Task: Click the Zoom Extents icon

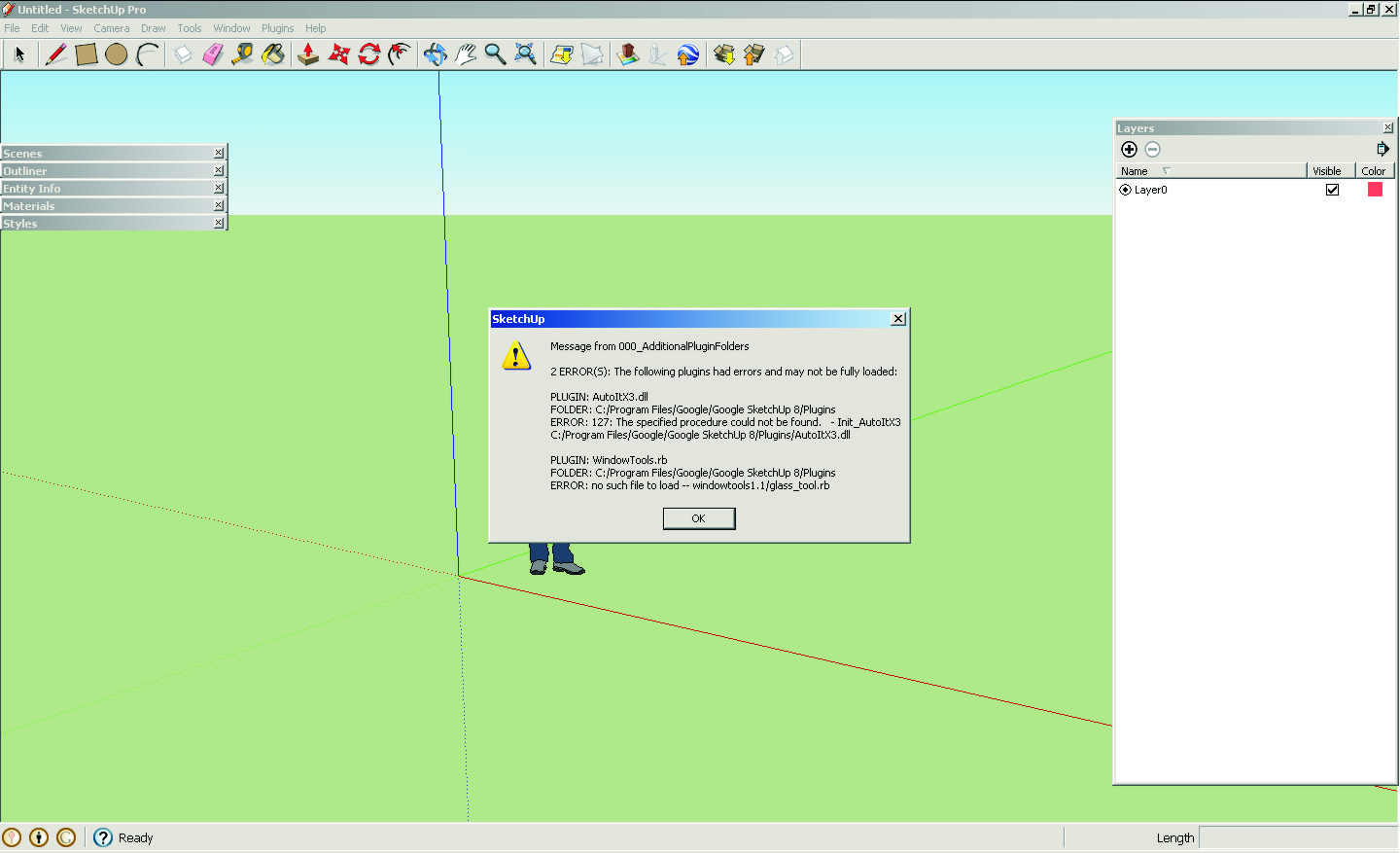Action: tap(525, 54)
